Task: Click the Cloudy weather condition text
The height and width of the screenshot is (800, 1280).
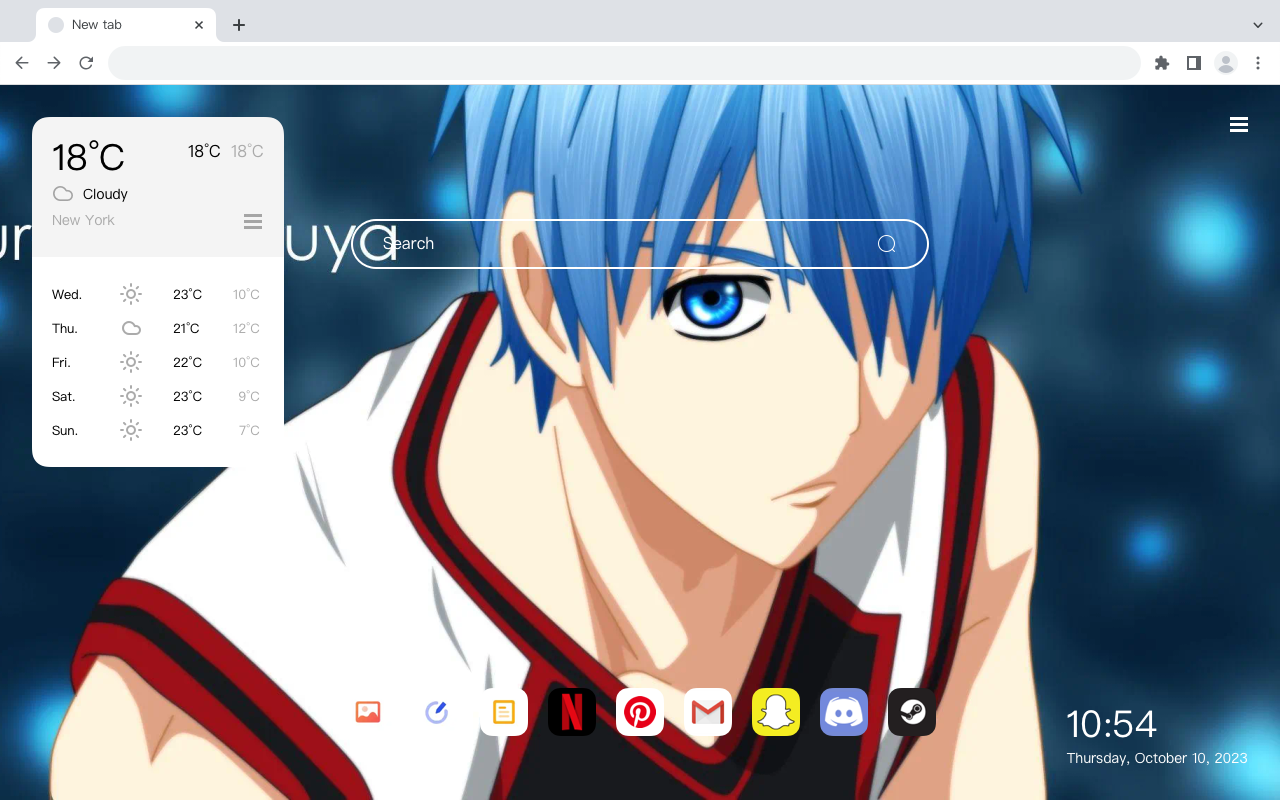Action: pos(105,194)
